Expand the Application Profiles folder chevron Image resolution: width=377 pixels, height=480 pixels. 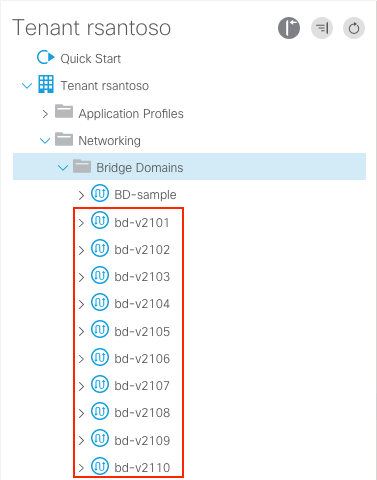[x=45, y=114]
